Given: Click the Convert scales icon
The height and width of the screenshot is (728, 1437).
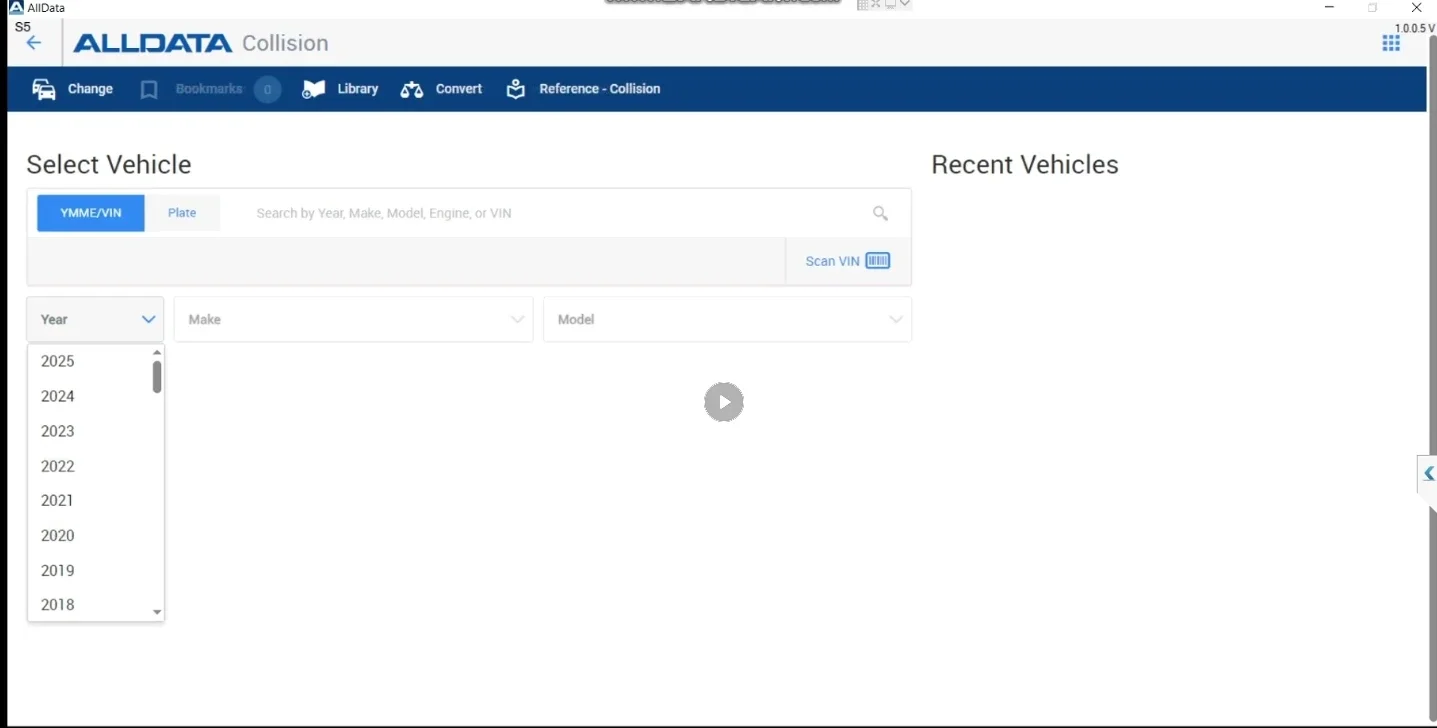Looking at the screenshot, I should coord(412,89).
